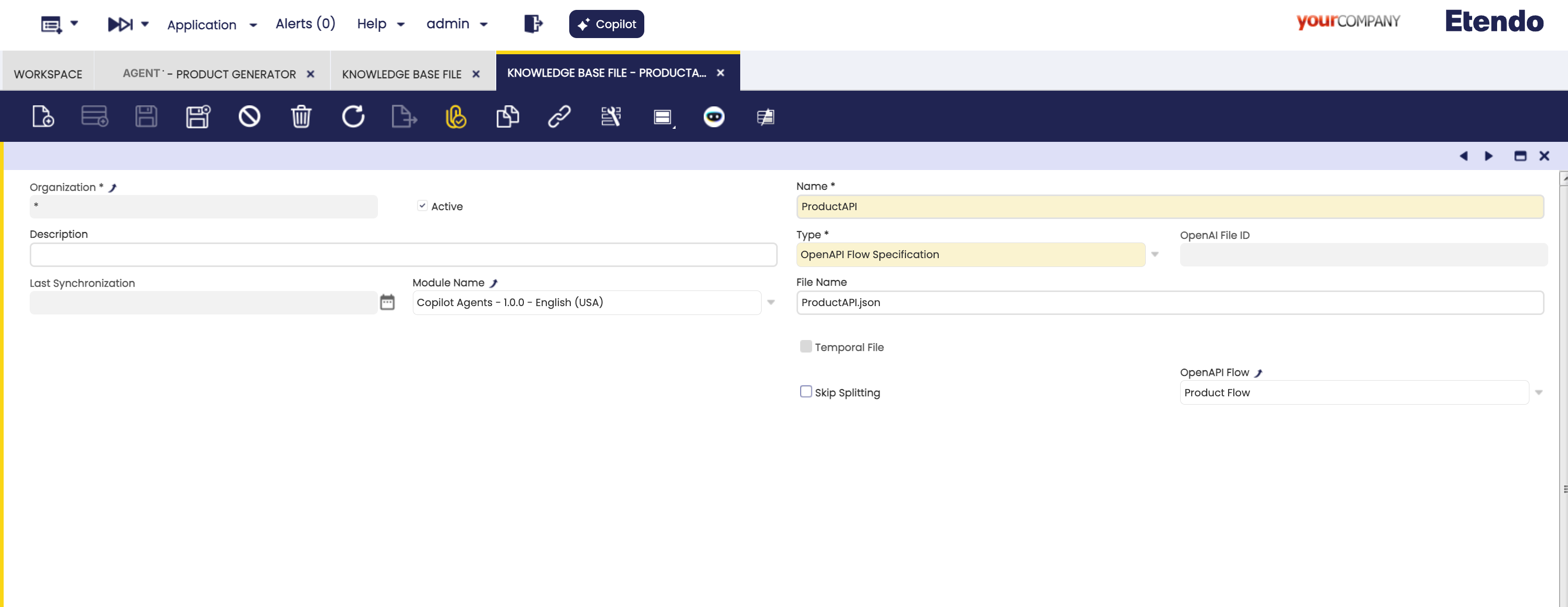Click the Cancel Changes circle-slash icon

point(250,116)
